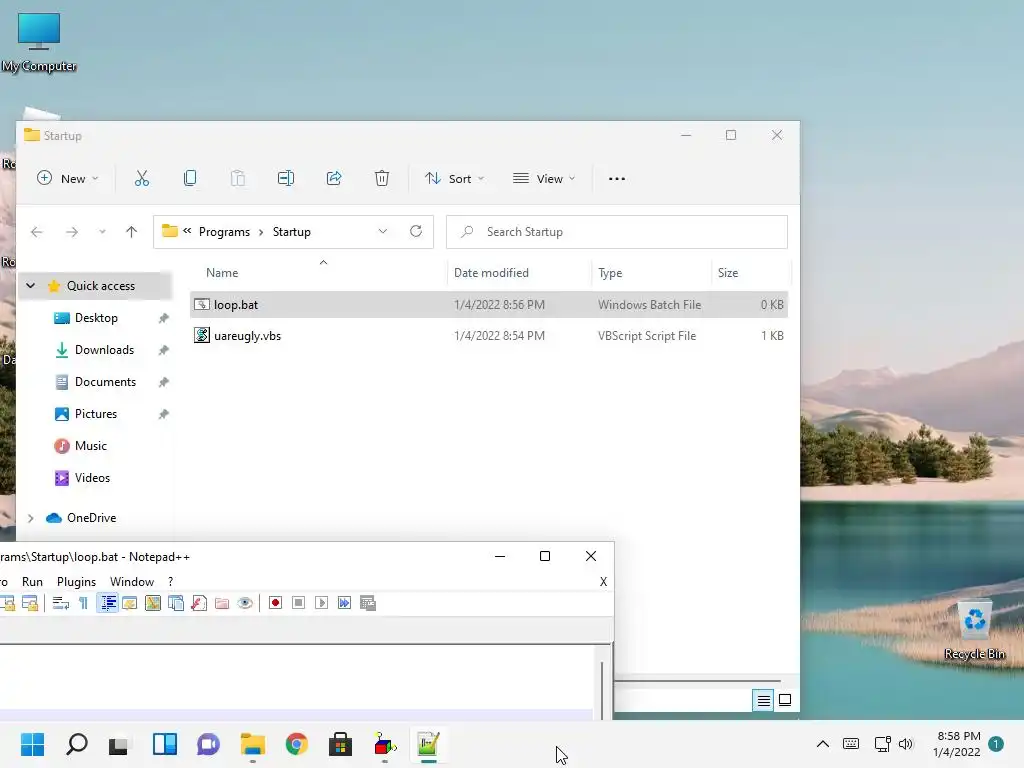Click the Programs breadcrumb in address bar

pyautogui.click(x=224, y=232)
